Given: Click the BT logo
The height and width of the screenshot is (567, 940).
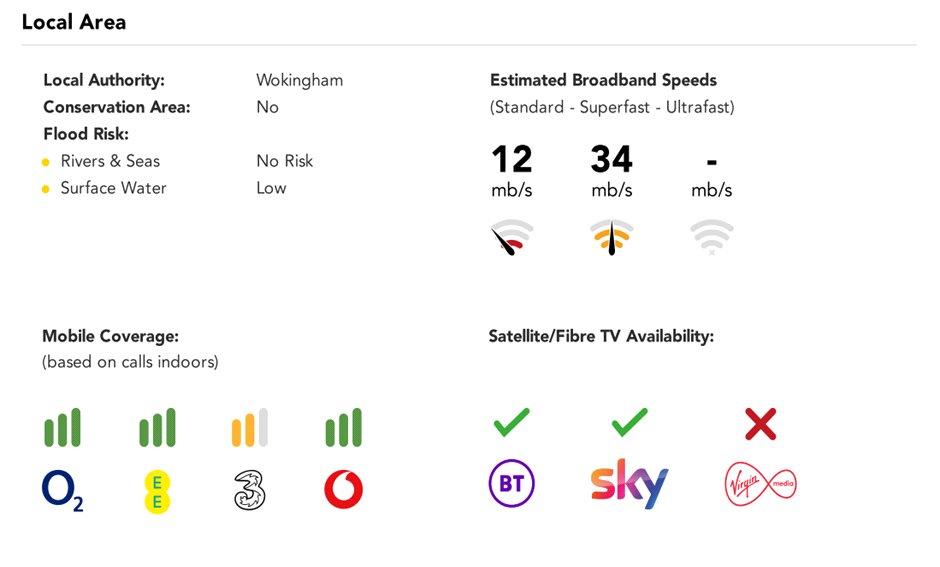Looking at the screenshot, I should coord(511,483).
